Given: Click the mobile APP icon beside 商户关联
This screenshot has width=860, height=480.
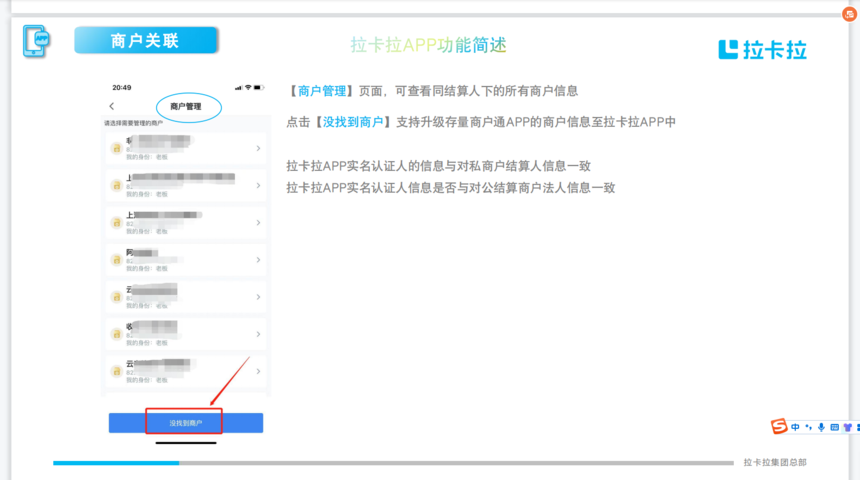Looking at the screenshot, I should (x=36, y=41).
